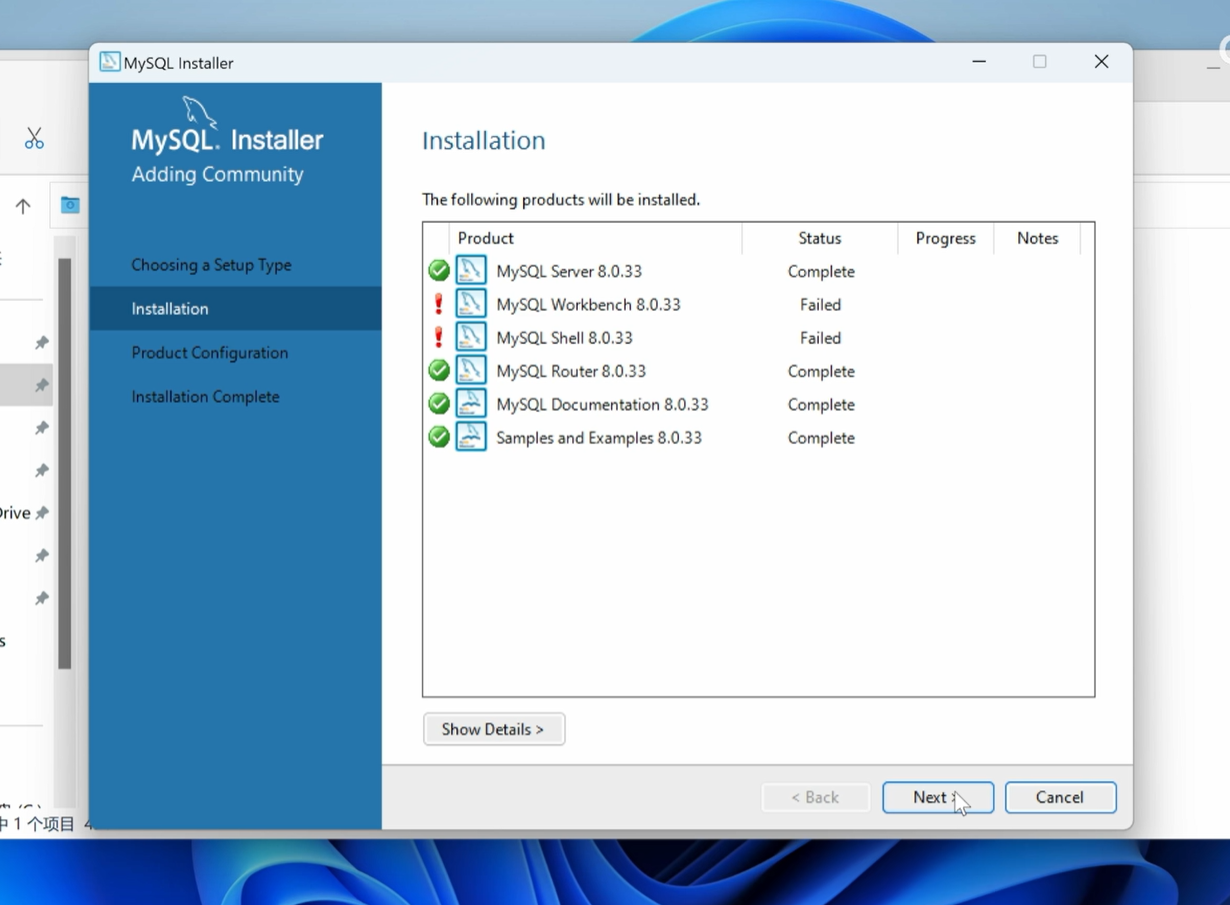Select Choosing a Setup Type step
Viewport: 1230px width, 905px height.
(x=212, y=265)
